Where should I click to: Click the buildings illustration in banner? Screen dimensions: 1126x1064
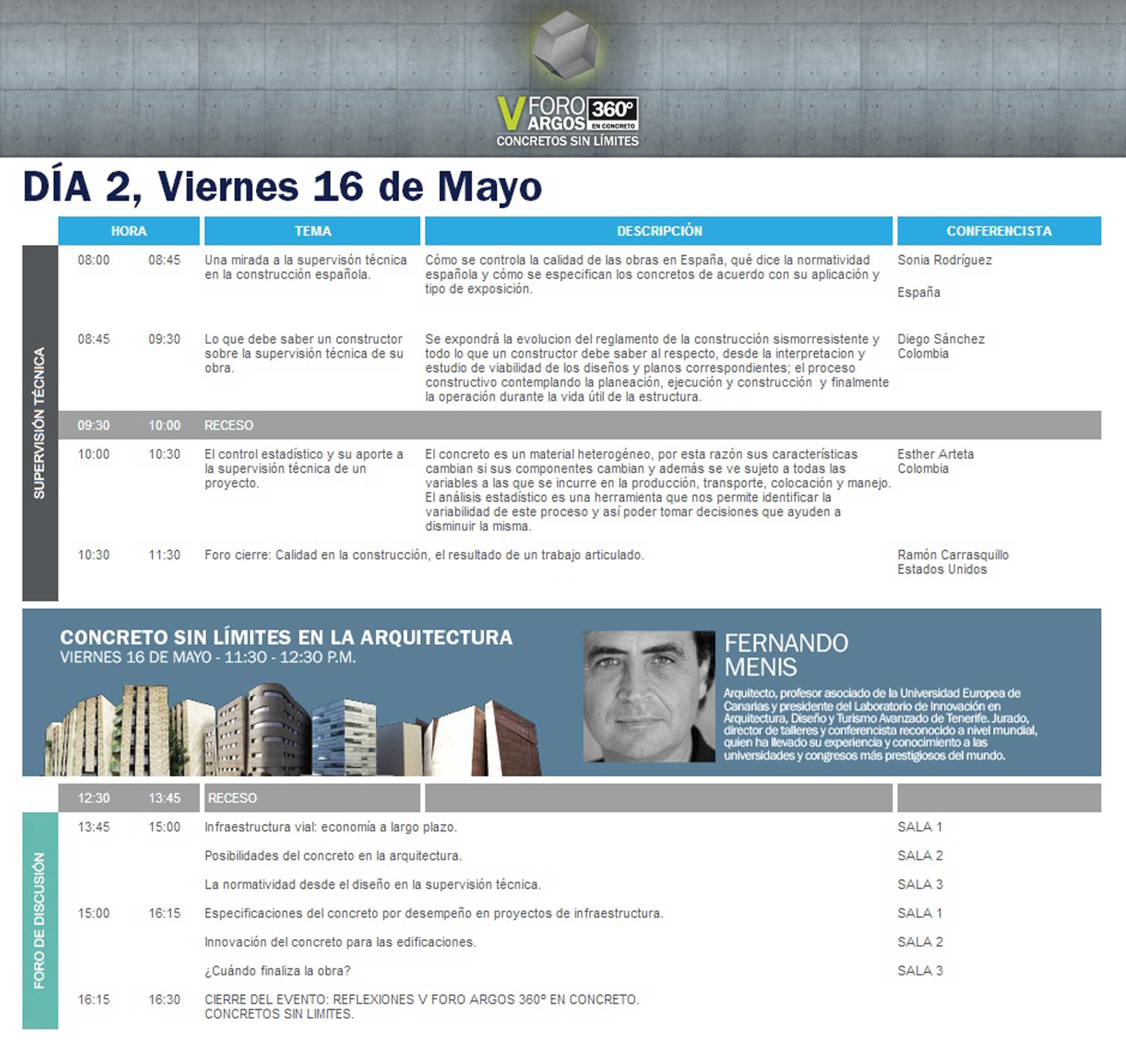(x=293, y=731)
